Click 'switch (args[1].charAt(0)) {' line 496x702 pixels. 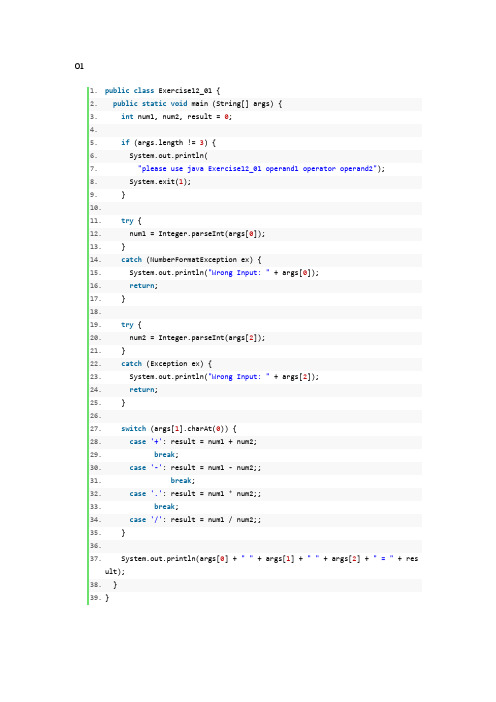coord(179,428)
